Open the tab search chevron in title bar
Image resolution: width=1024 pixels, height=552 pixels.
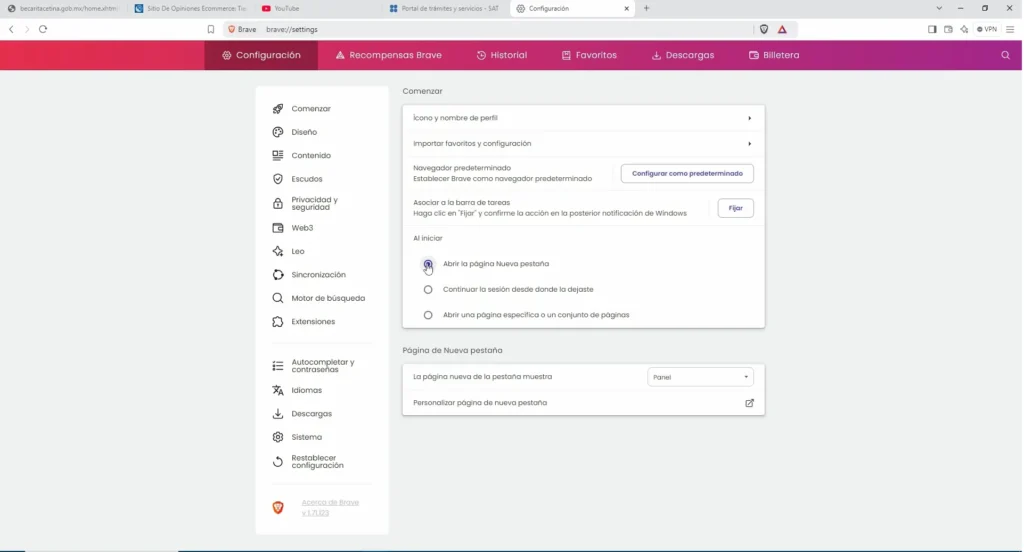tap(939, 8)
